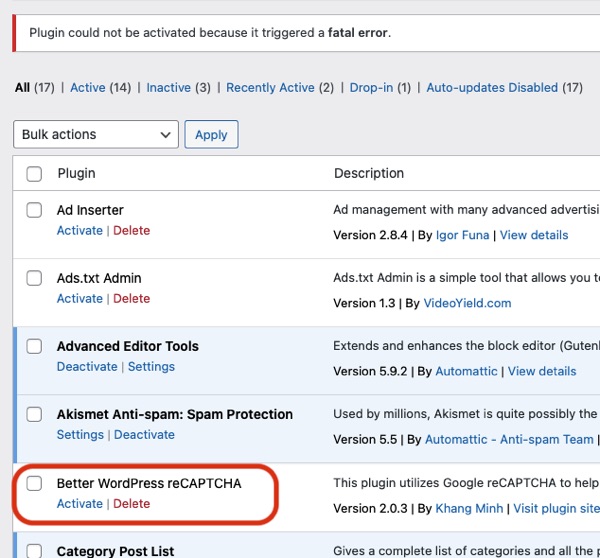Open Akismet Anti-spam Settings link
The image size is (600, 558).
click(80, 435)
